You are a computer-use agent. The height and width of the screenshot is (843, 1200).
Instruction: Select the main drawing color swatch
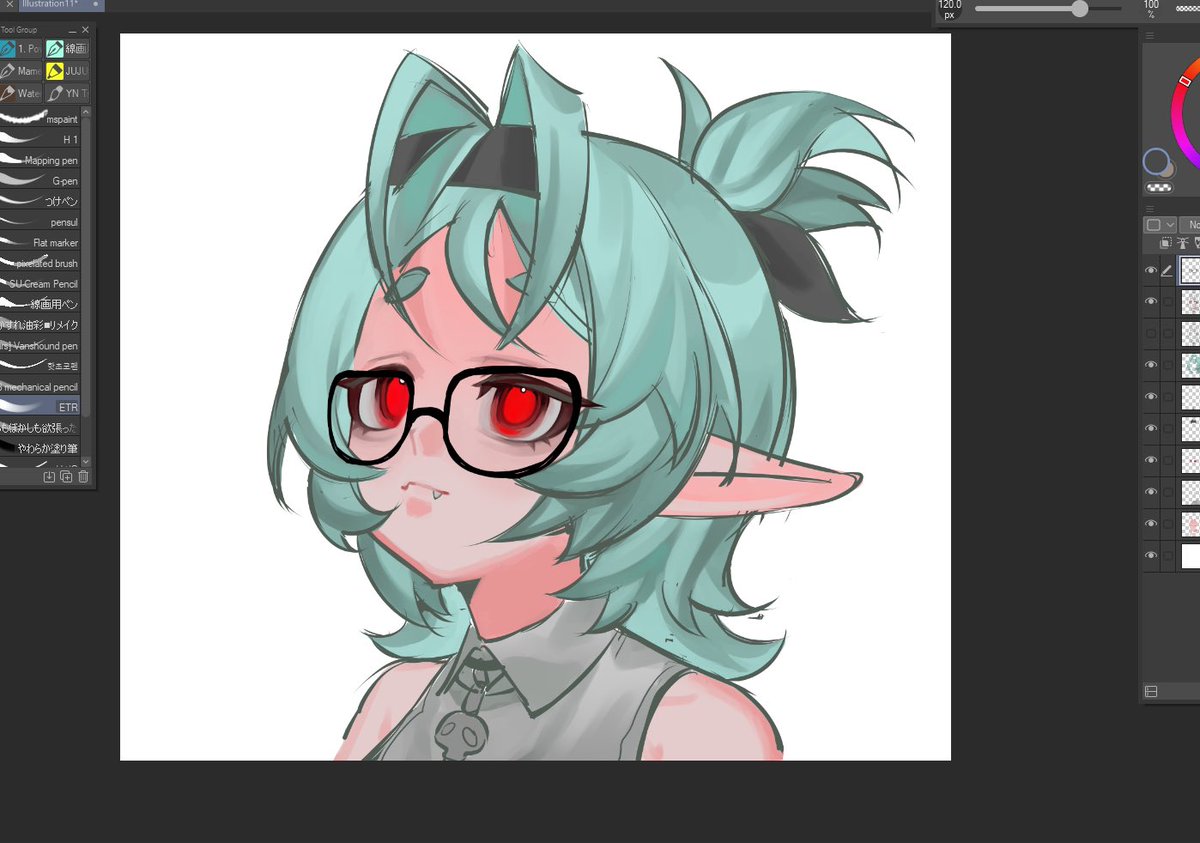coord(1156,161)
